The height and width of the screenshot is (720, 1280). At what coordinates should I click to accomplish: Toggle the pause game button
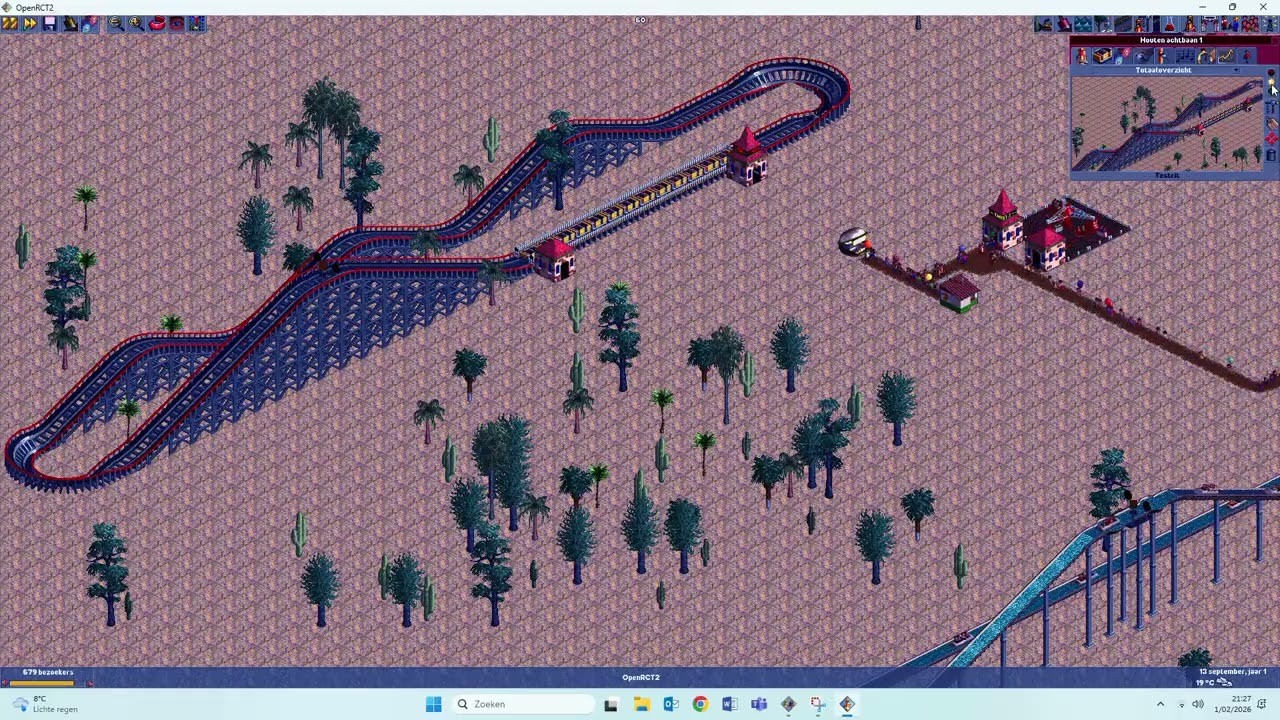[x=10, y=23]
